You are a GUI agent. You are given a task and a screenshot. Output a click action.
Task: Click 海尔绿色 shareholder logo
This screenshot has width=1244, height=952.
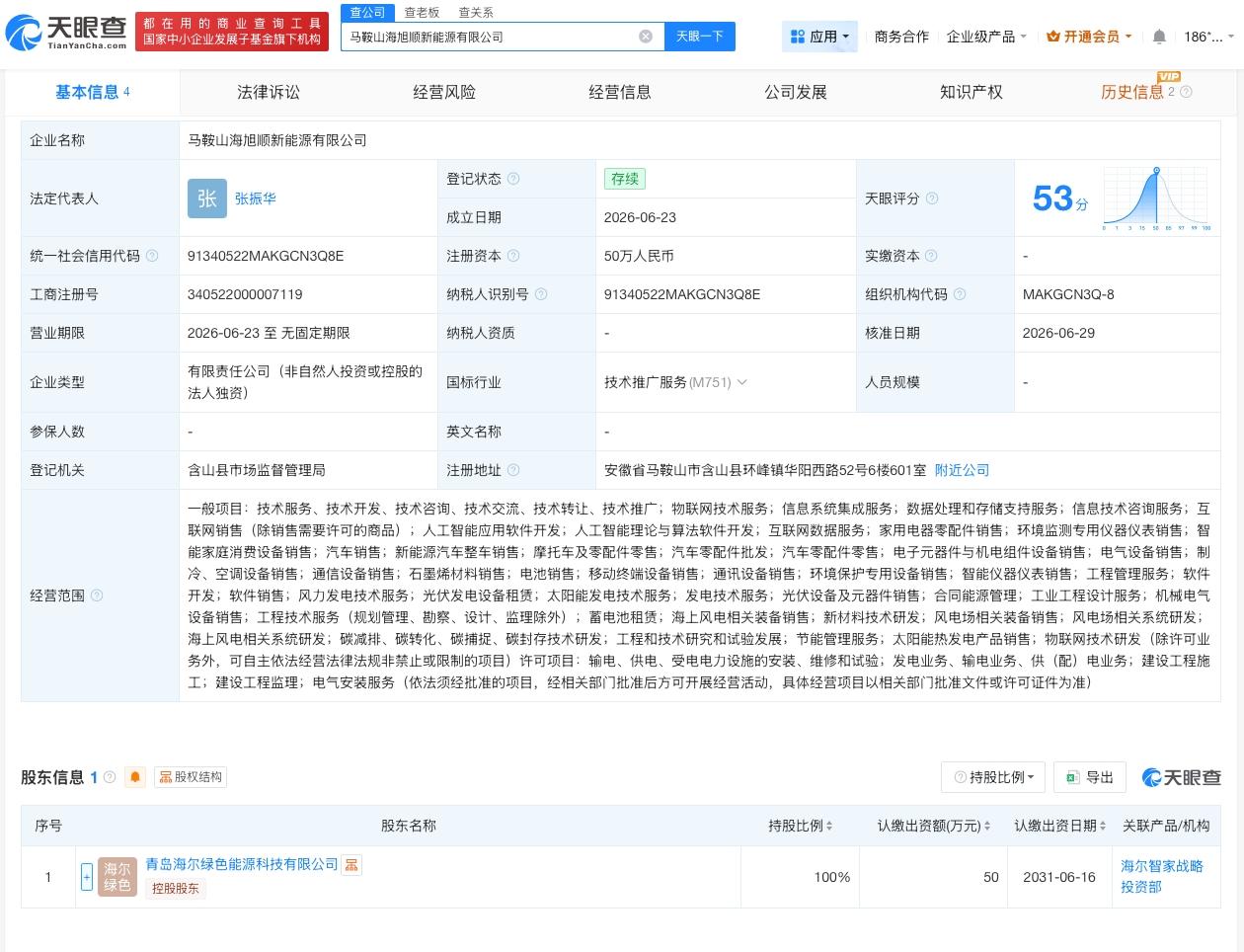coord(117,877)
